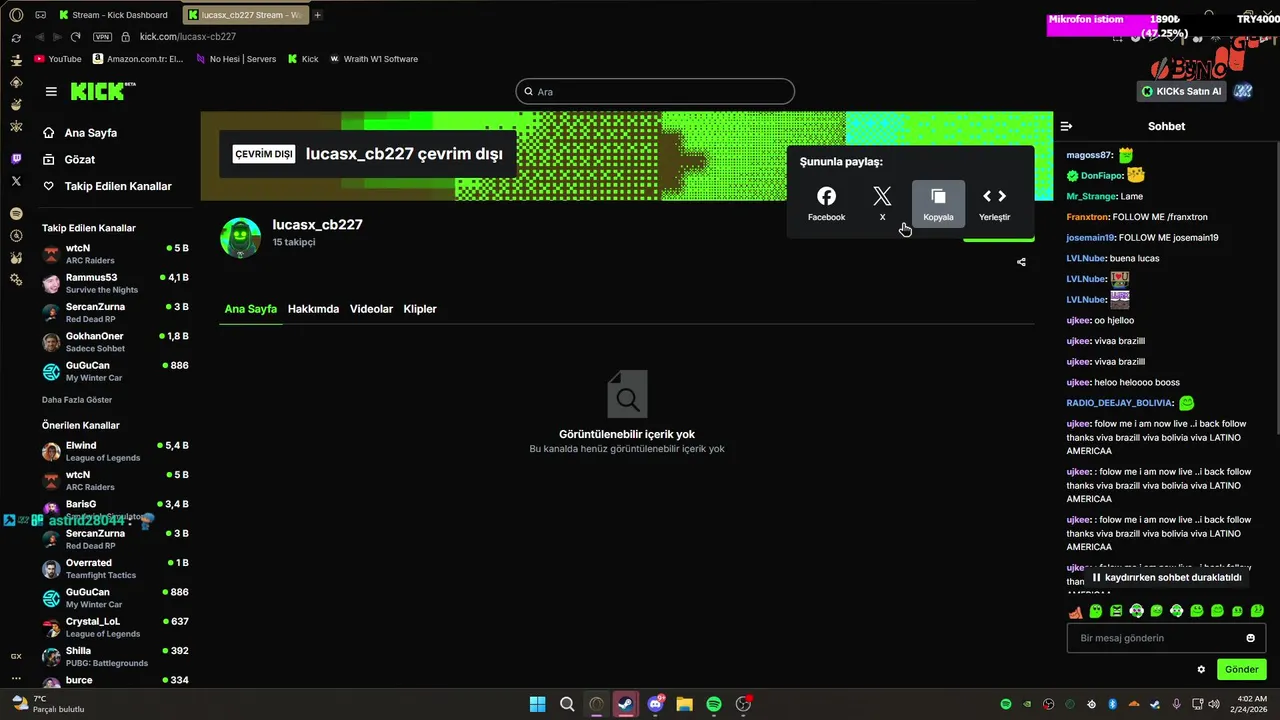Click the kick.com/lucasx-cb227 address bar
The height and width of the screenshot is (720, 1280).
point(188,37)
